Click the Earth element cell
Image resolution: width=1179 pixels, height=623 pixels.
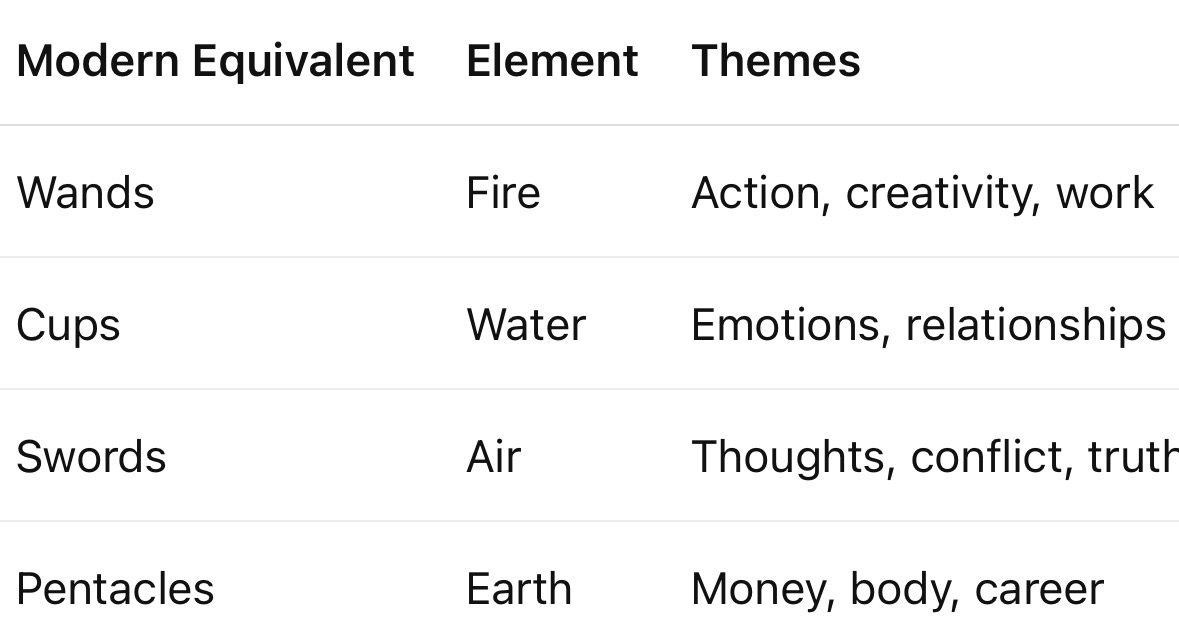519,589
